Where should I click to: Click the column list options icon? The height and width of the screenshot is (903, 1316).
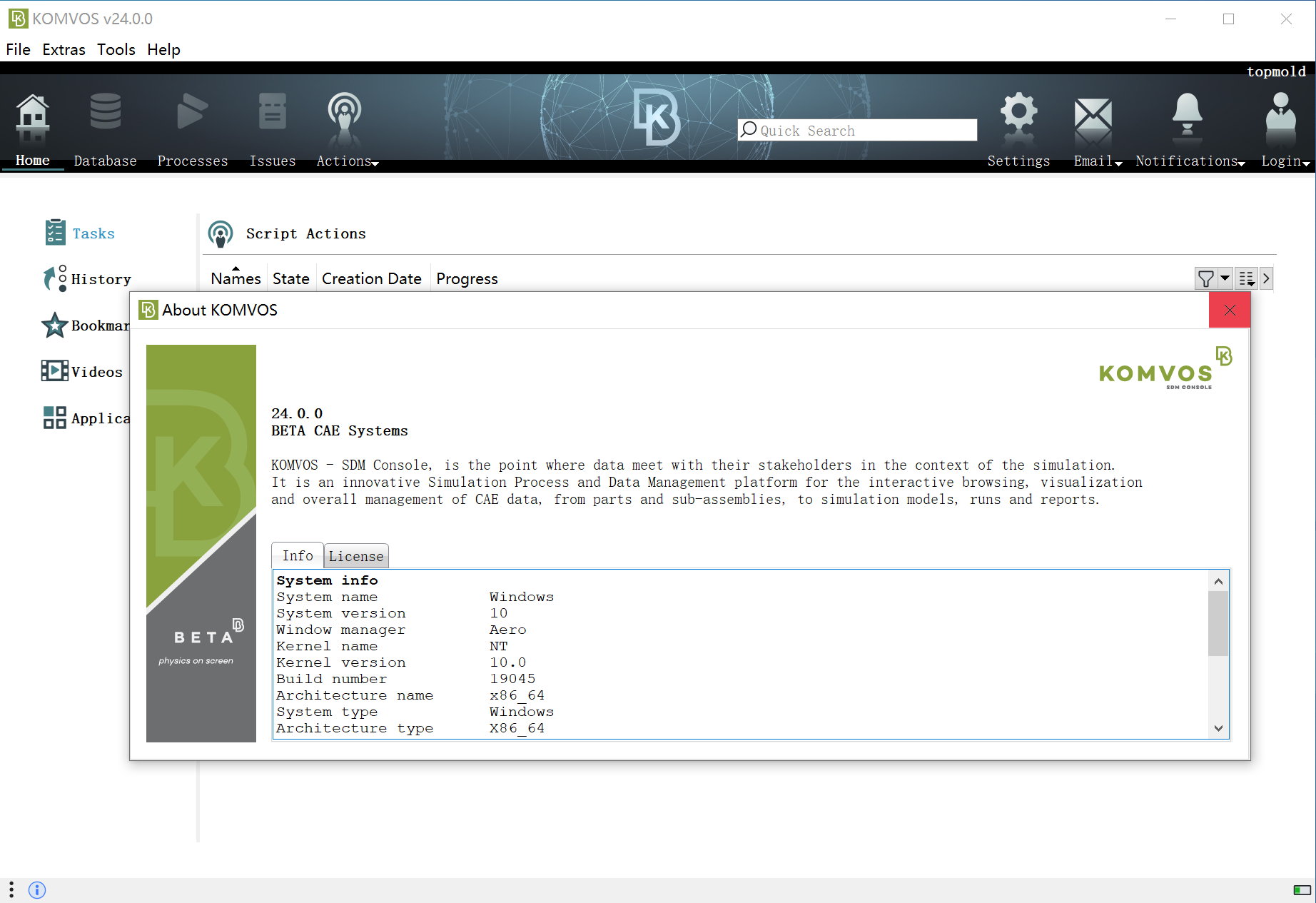point(1246,278)
